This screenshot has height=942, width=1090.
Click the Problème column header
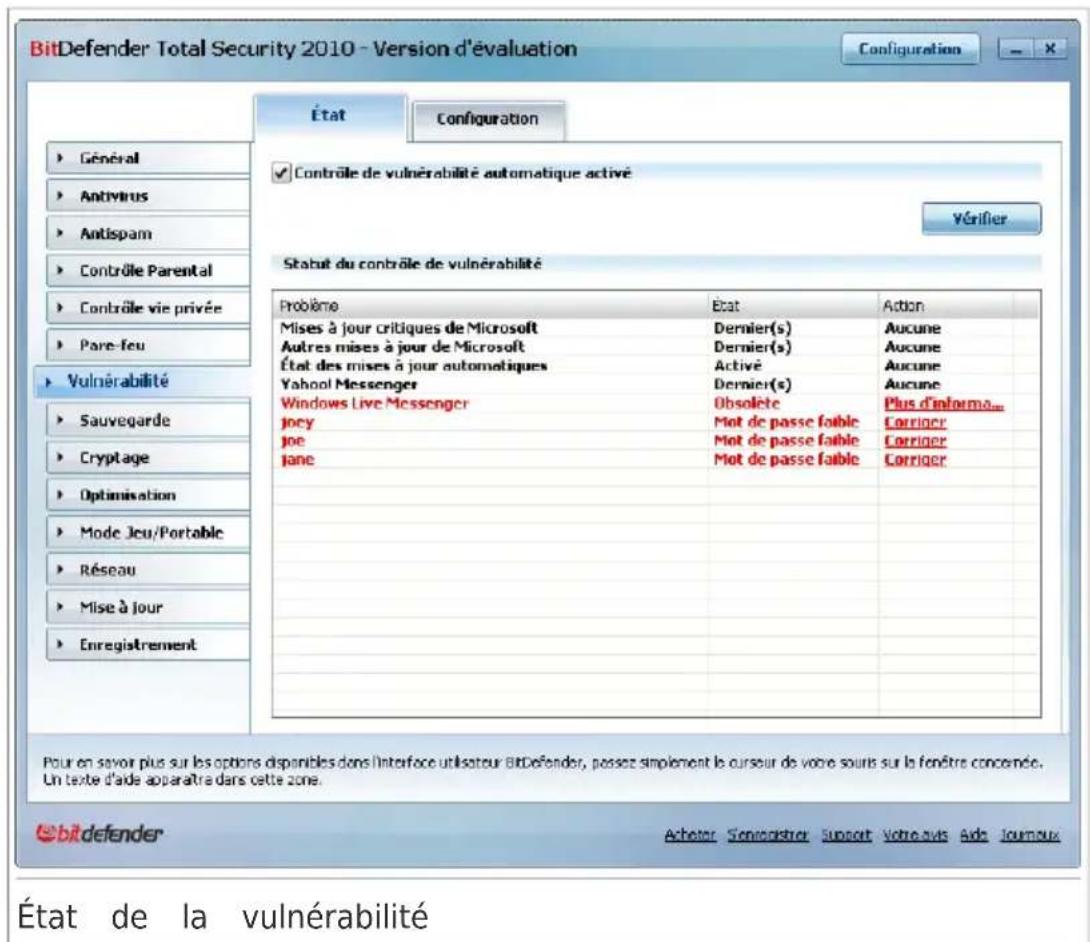point(490,306)
